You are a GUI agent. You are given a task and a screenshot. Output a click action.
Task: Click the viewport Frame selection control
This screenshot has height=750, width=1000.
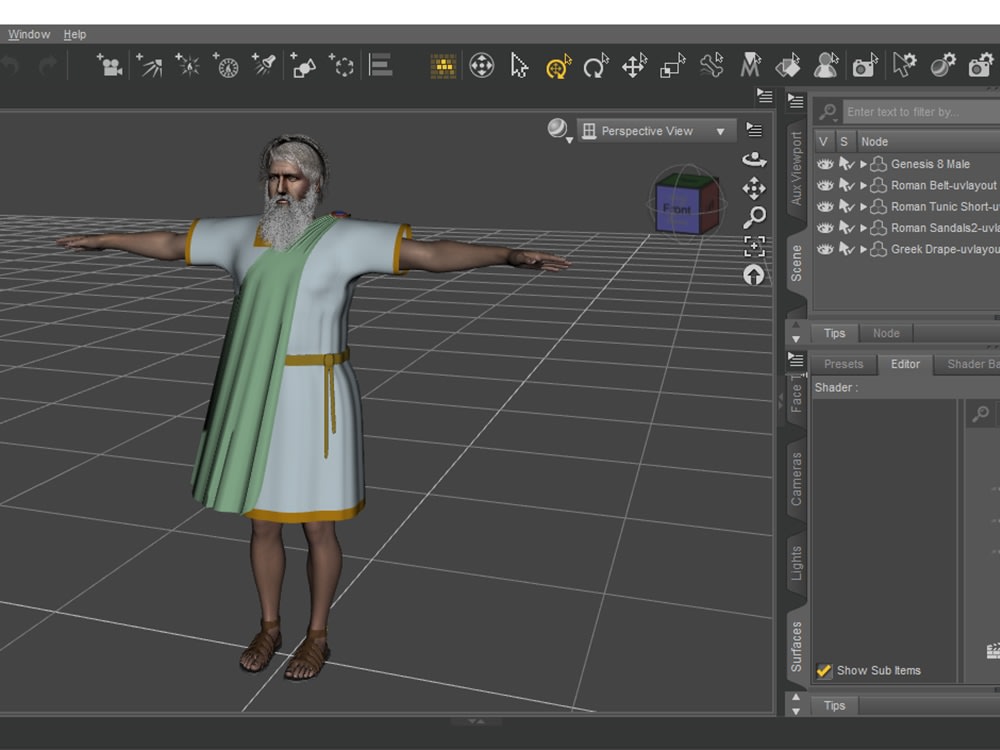[x=754, y=246]
